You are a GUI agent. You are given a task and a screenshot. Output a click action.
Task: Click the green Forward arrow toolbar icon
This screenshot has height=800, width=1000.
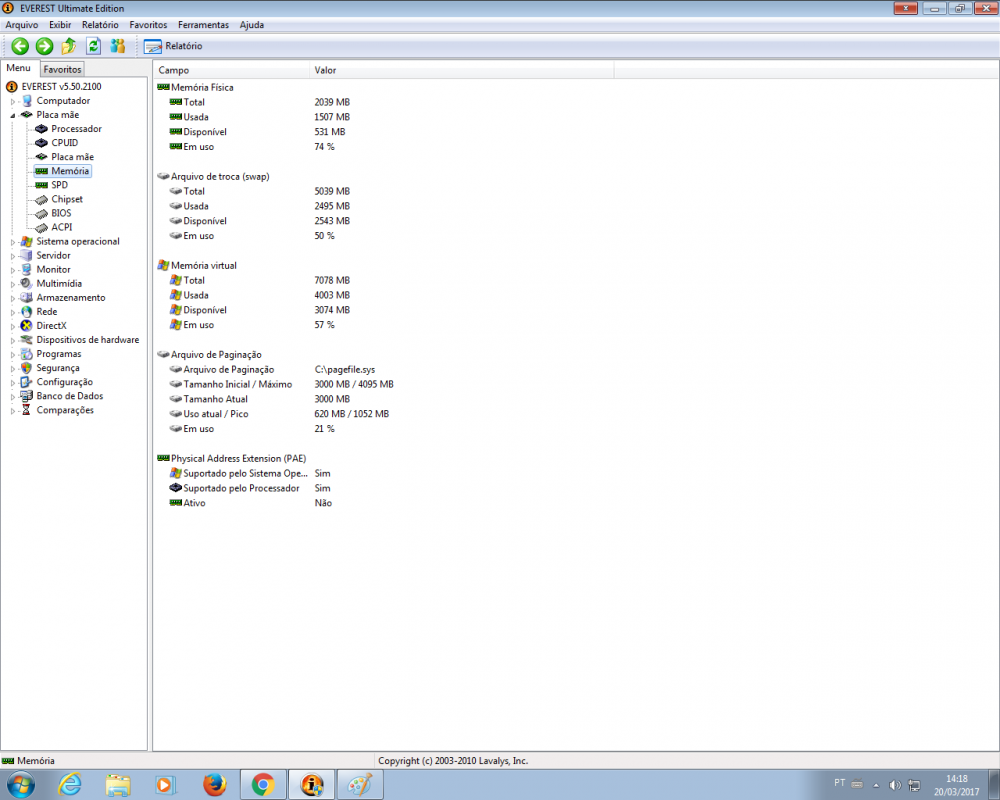pos(44,46)
